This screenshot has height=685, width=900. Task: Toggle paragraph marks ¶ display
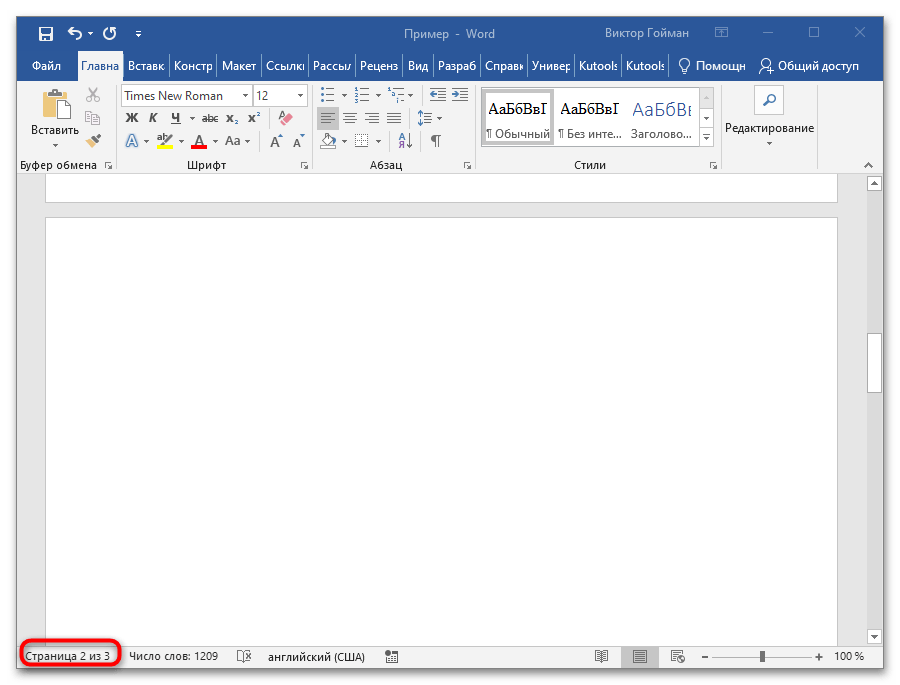(x=436, y=141)
